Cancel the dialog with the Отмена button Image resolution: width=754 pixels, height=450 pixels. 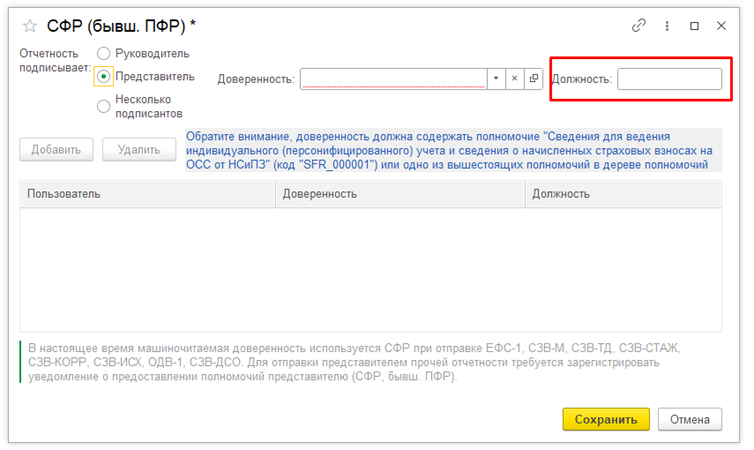click(x=689, y=418)
